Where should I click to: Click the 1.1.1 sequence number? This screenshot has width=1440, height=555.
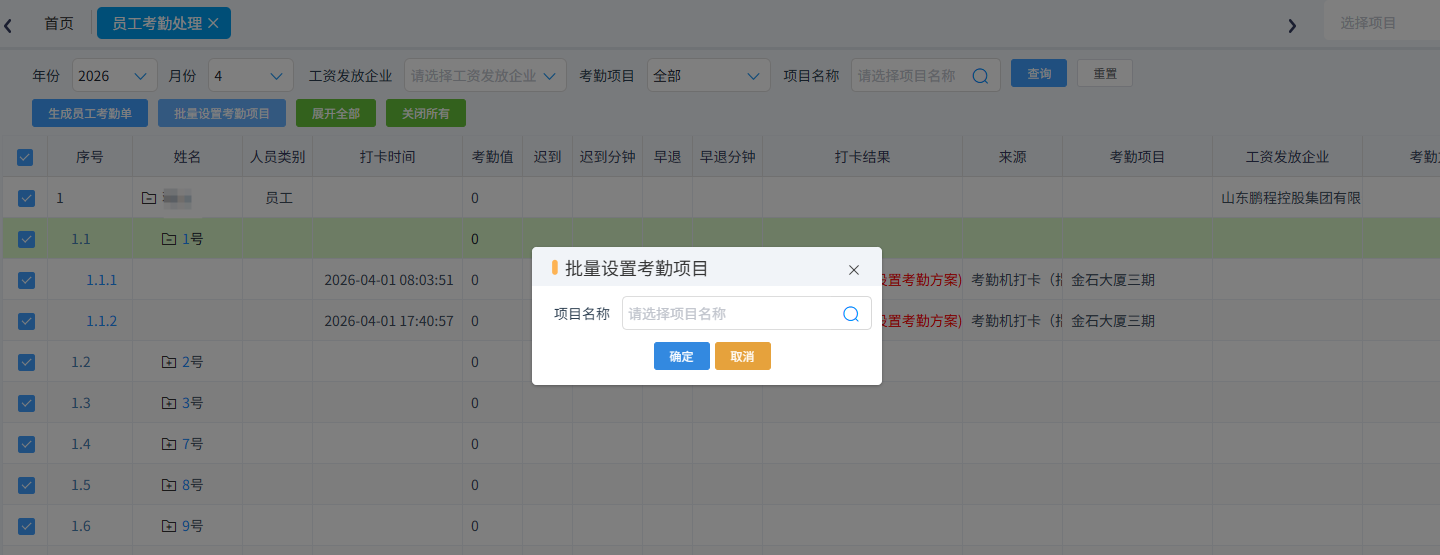click(102, 280)
